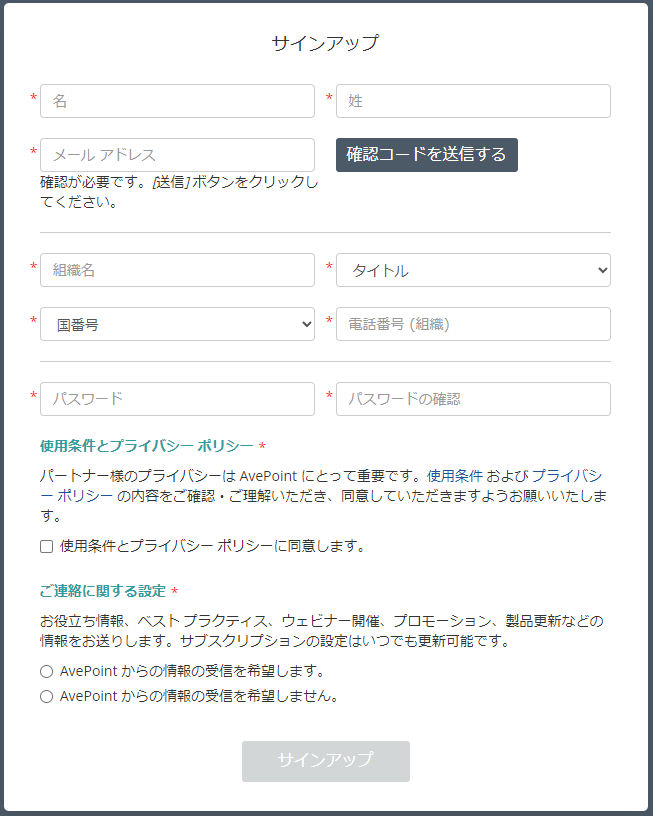Image resolution: width=653 pixels, height=816 pixels.
Task: Check the 使用条件とプライバシー ポリシーに同意します checkbox
Action: [x=47, y=546]
